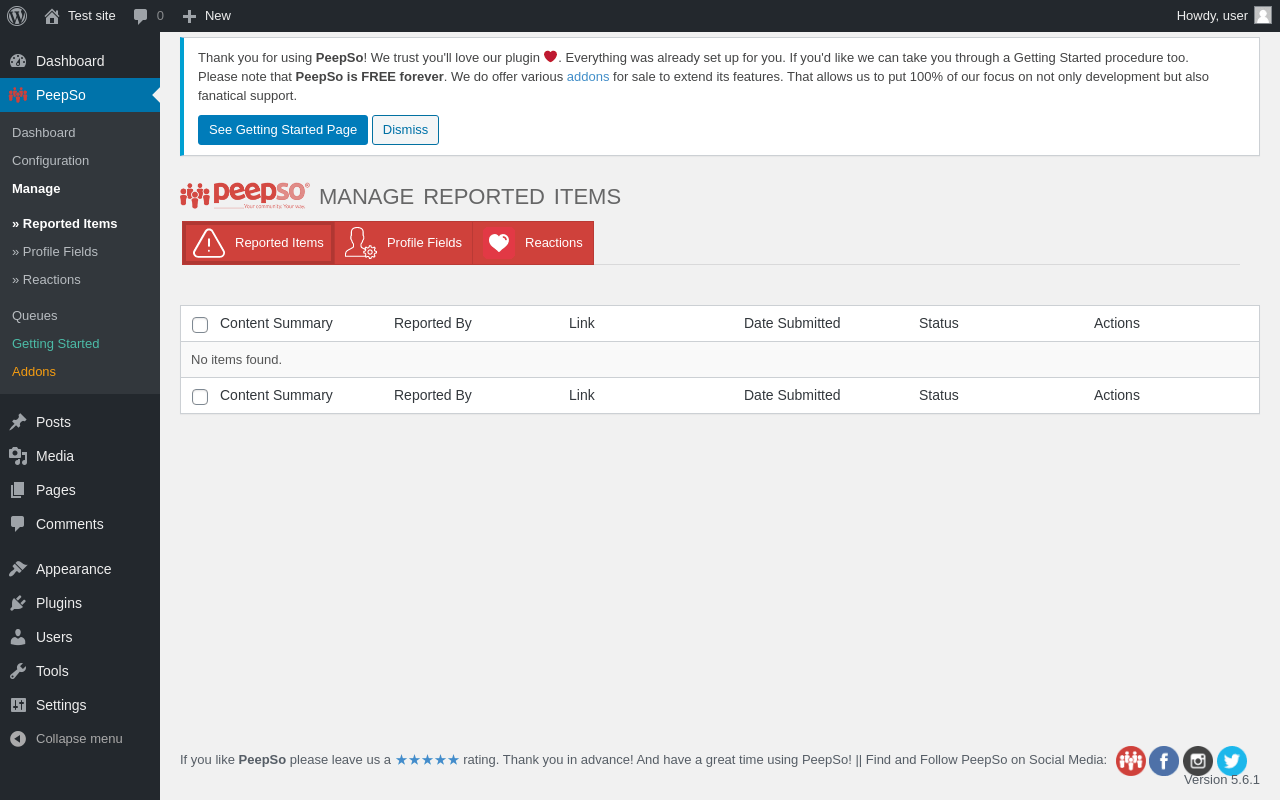Click Reported By header column
Viewport: 1280px width, 800px height.
pyautogui.click(x=433, y=323)
